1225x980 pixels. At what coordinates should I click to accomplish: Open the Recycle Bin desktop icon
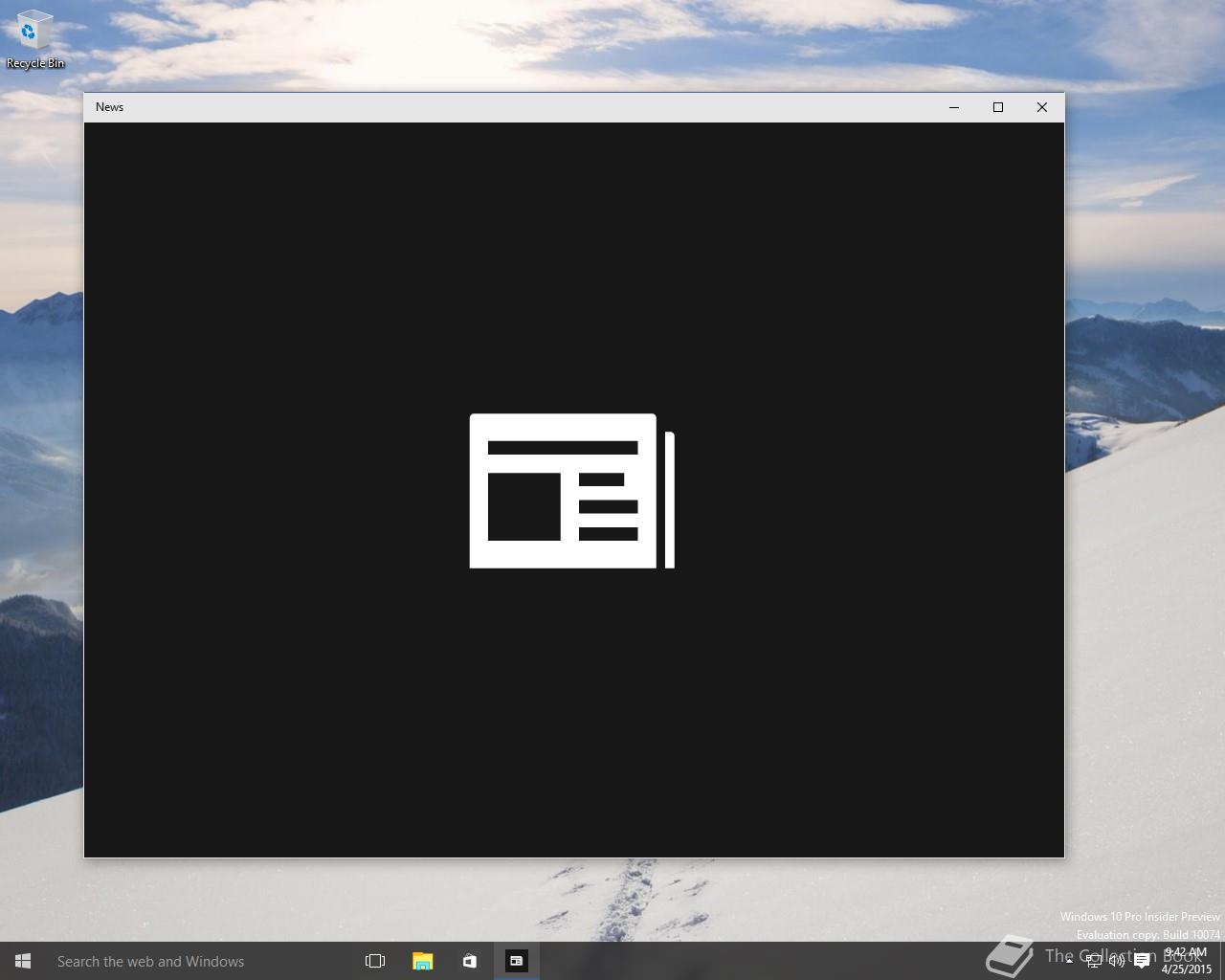point(35,39)
